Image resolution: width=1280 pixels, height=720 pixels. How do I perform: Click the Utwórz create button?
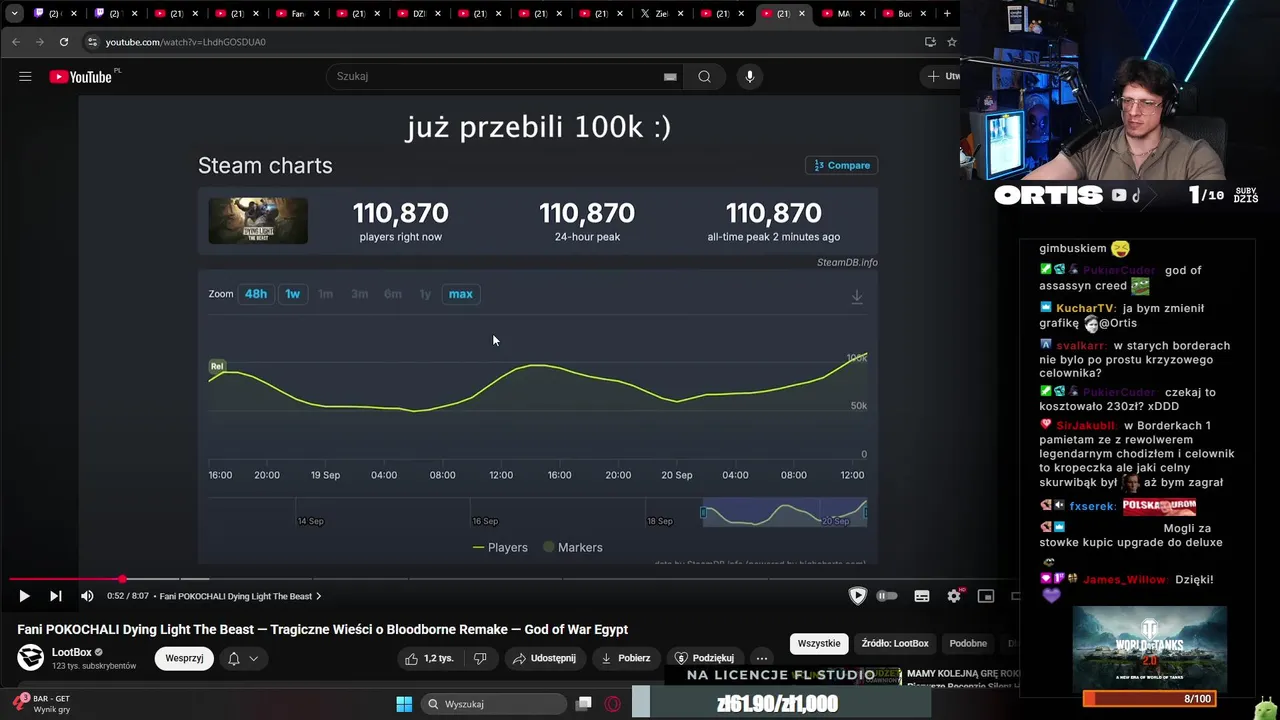942,76
